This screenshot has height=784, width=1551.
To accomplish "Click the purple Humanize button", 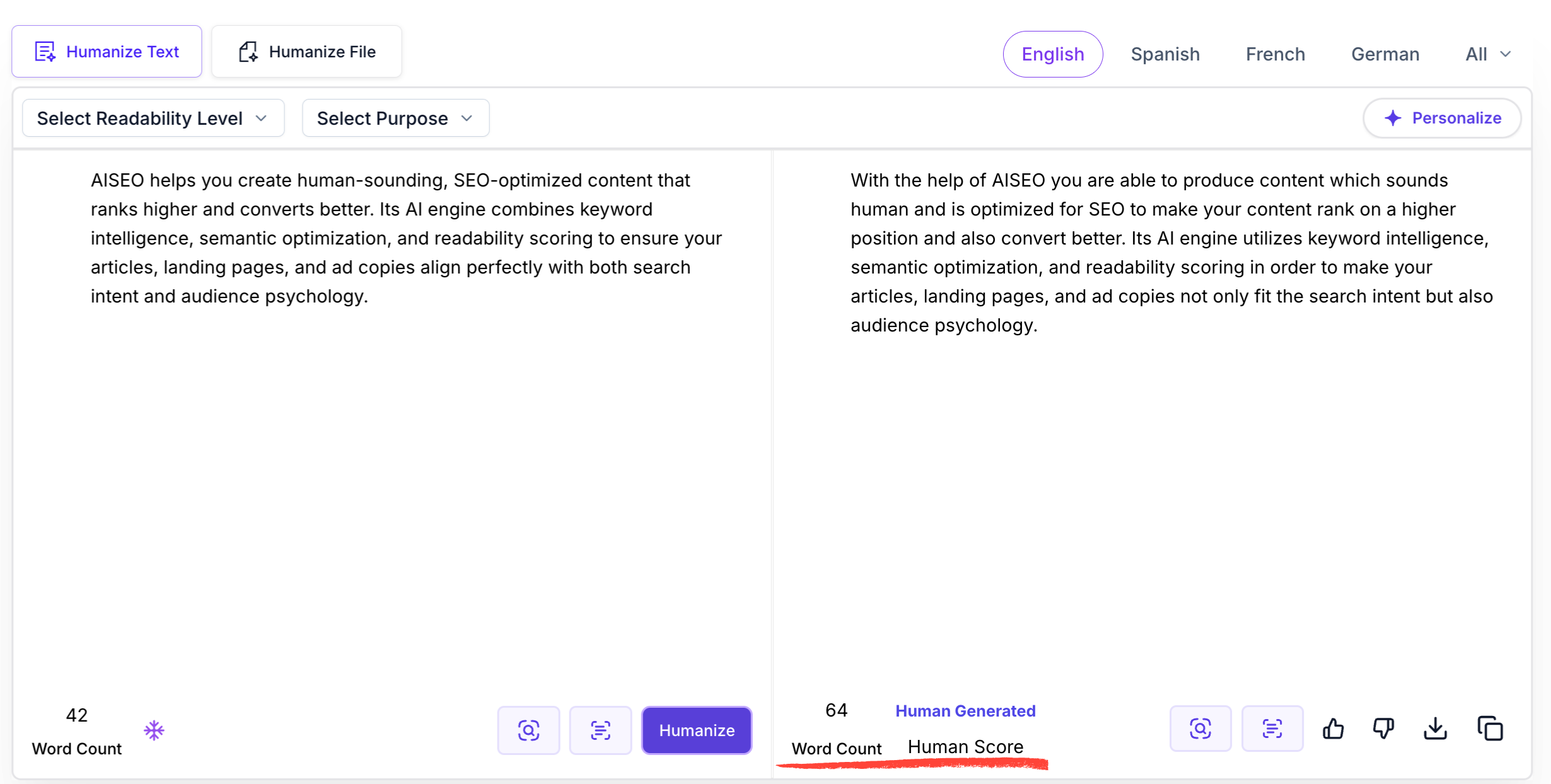I will click(696, 730).
